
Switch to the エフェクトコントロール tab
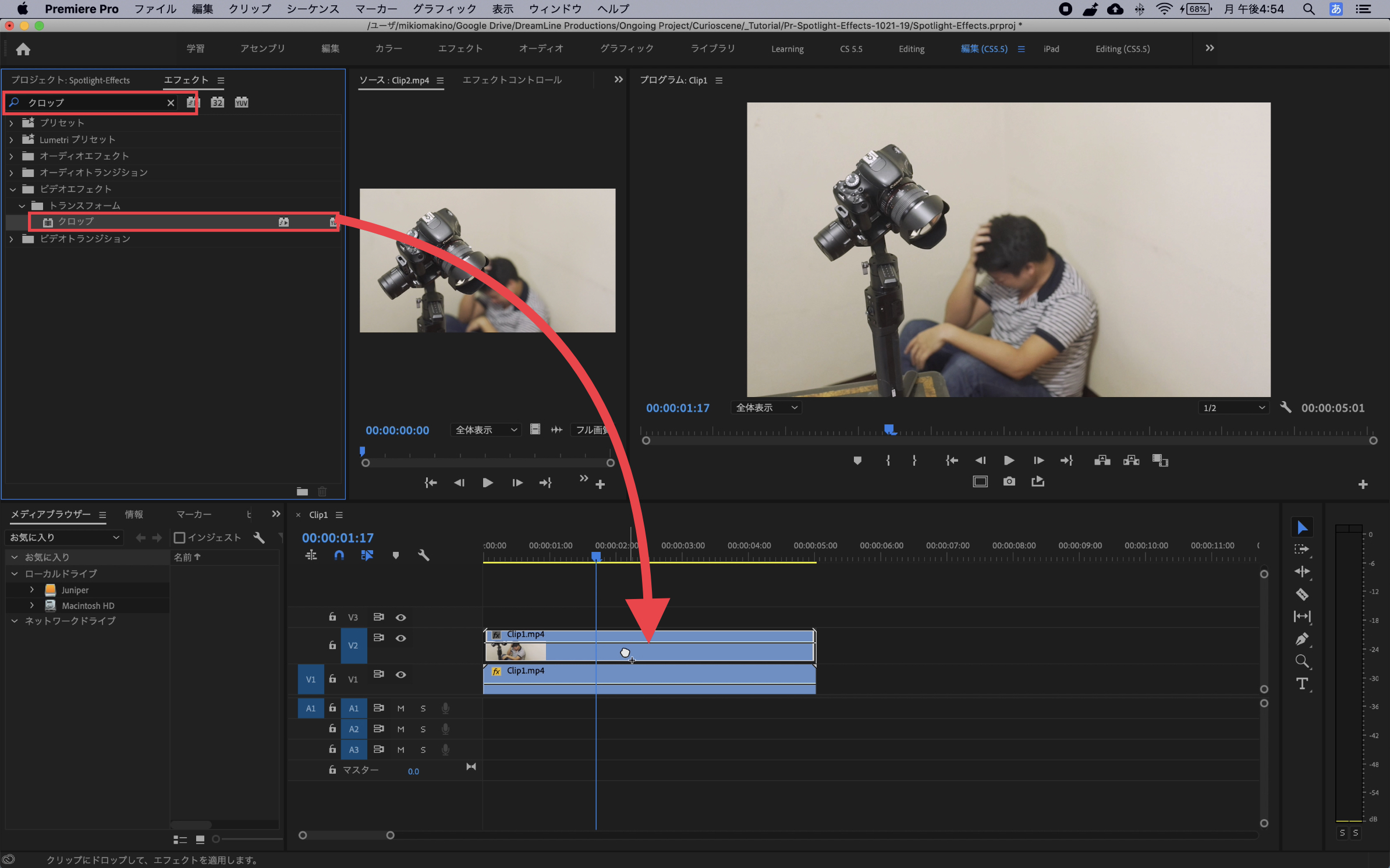tap(512, 80)
